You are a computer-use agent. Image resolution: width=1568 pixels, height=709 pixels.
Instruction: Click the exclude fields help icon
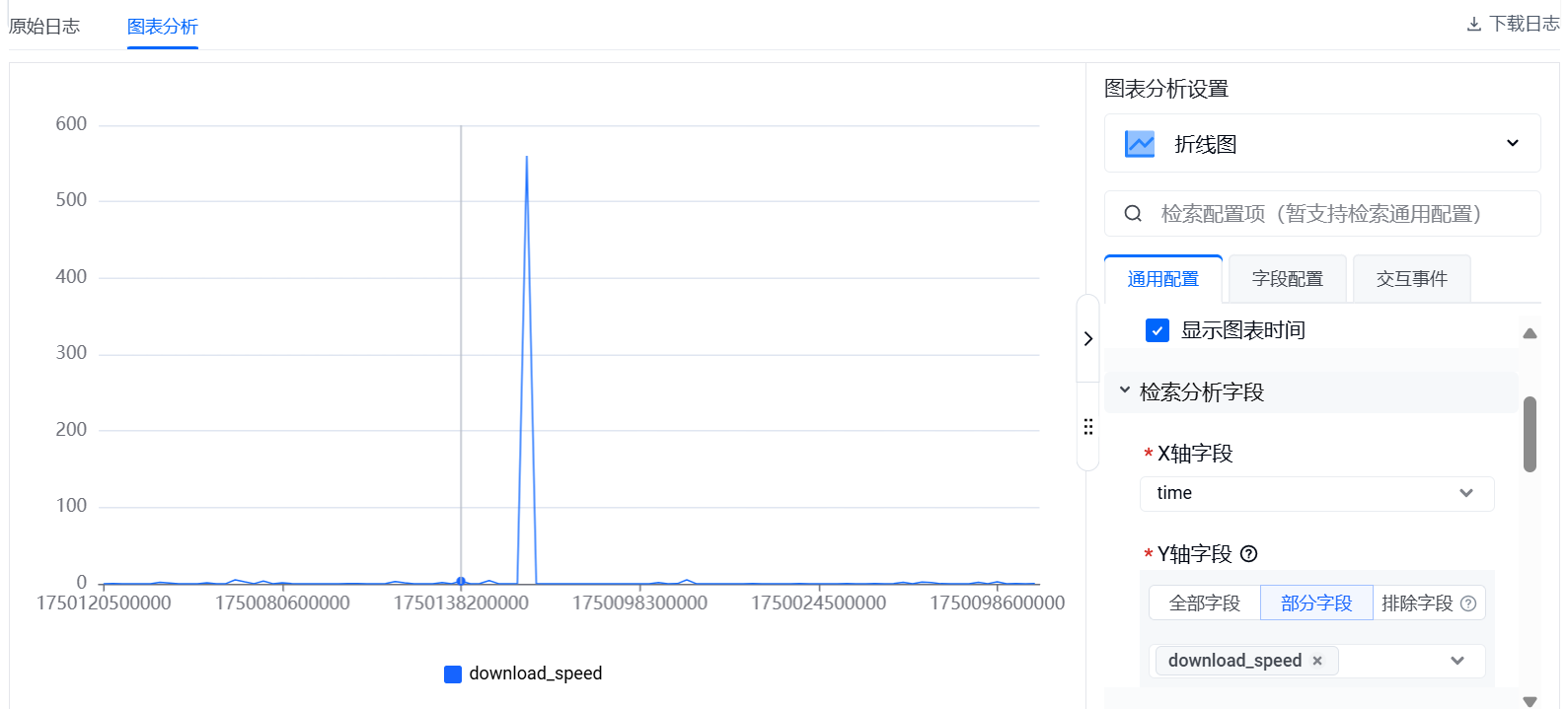pos(1468,603)
